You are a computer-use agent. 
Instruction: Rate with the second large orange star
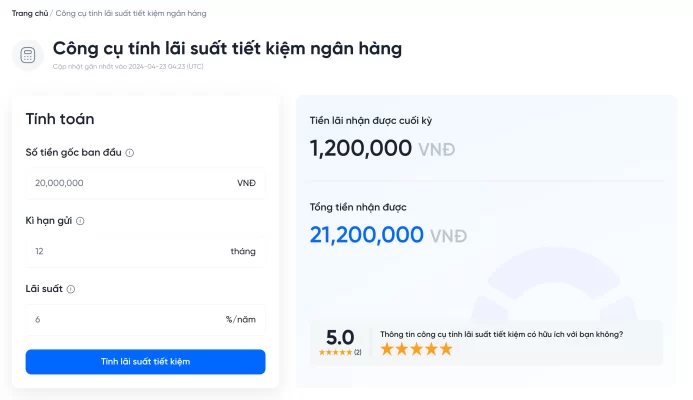(x=402, y=349)
